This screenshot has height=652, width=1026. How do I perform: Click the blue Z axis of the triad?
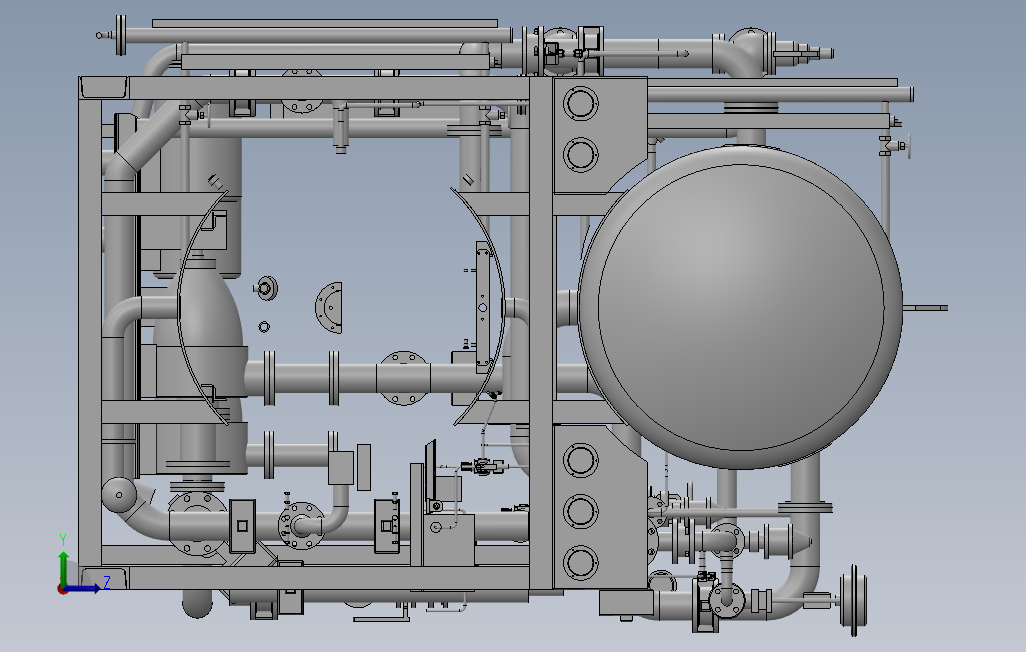point(84,589)
